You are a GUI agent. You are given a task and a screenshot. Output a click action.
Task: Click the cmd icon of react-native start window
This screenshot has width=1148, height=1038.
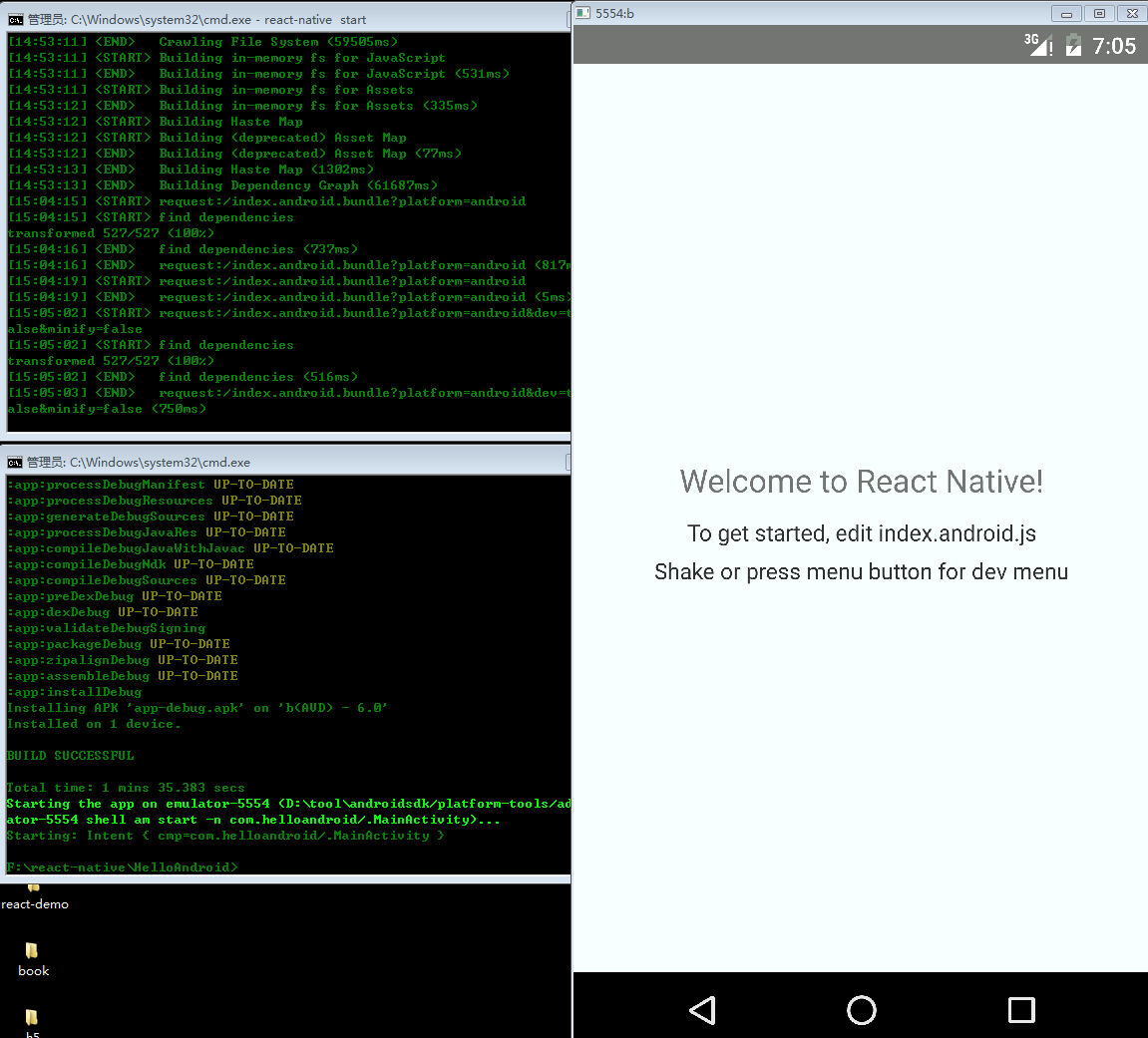[x=15, y=20]
